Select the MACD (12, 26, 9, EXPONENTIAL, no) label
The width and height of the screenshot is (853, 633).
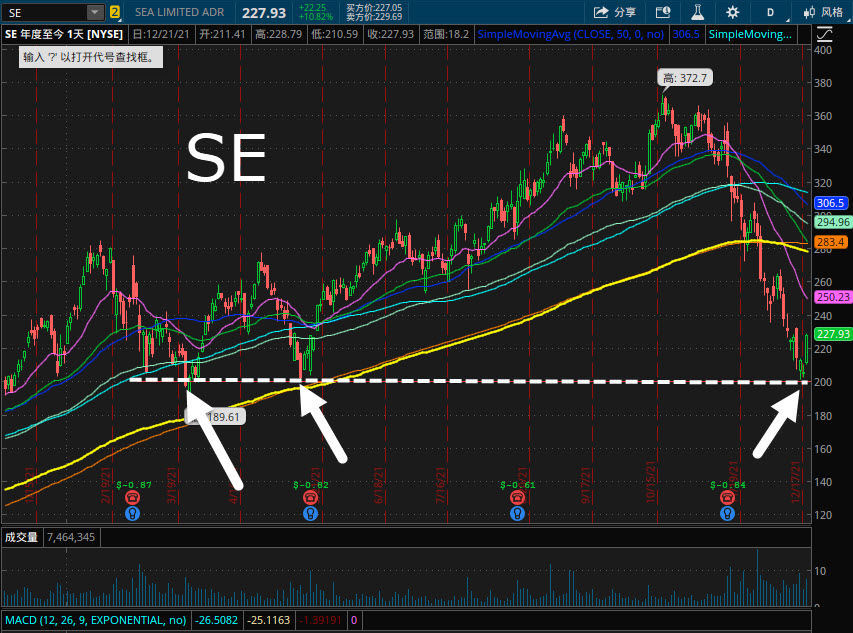pyautogui.click(x=96, y=620)
